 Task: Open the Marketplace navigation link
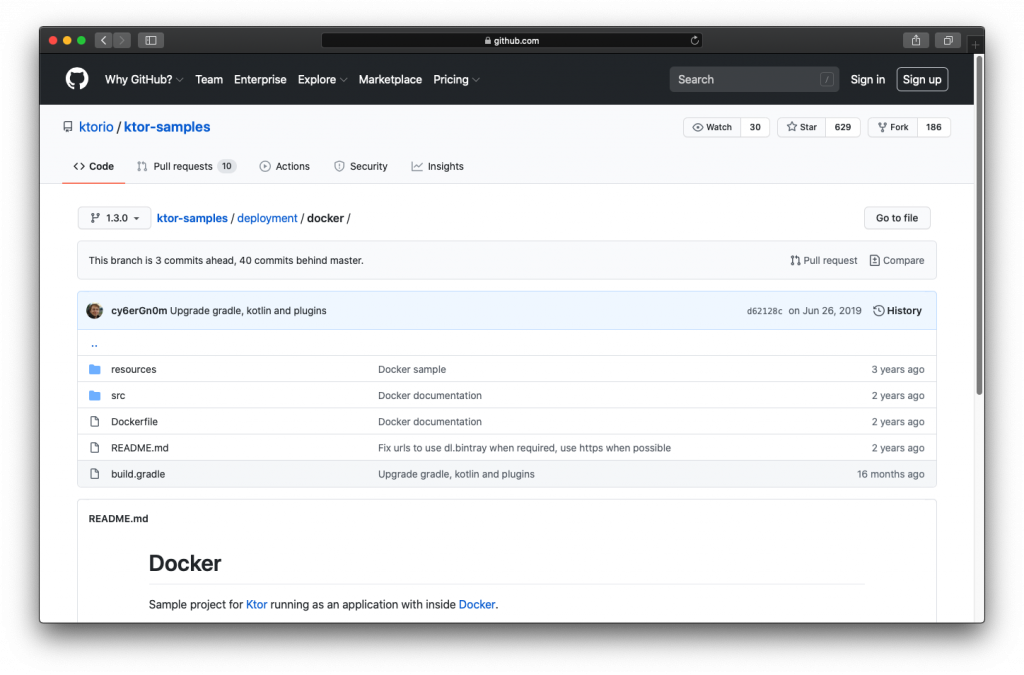click(x=390, y=80)
